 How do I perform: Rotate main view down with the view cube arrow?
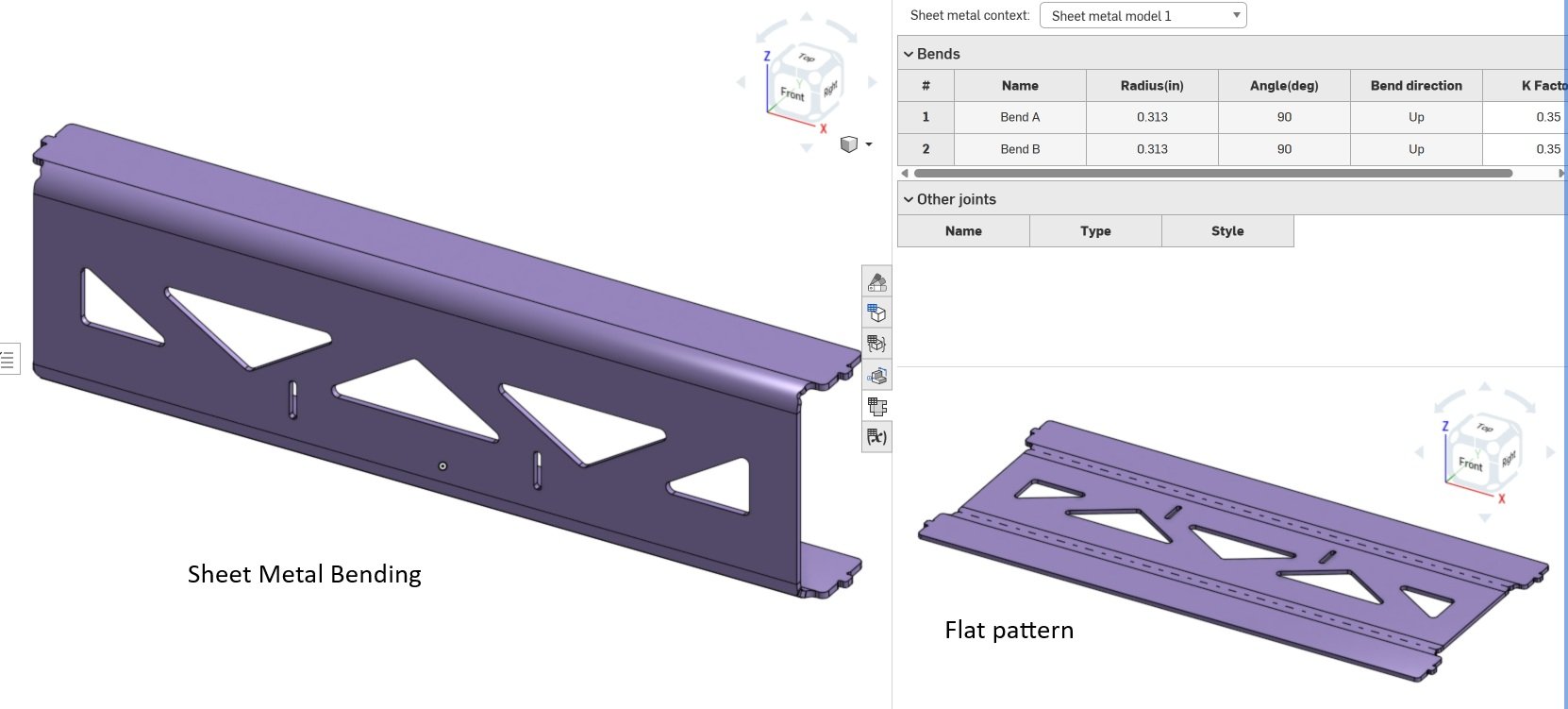click(806, 148)
